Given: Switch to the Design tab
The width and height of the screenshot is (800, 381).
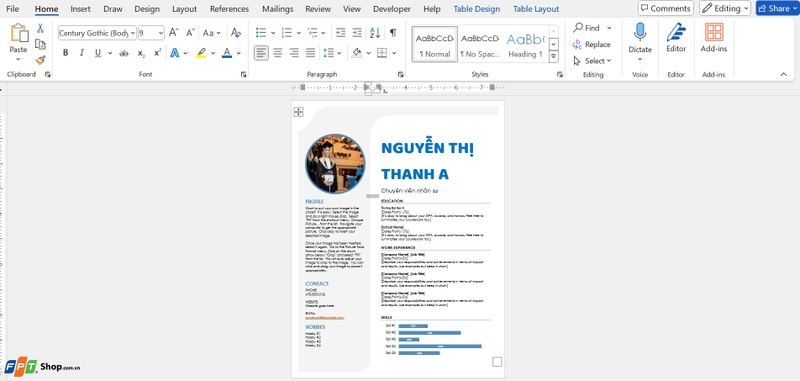Looking at the screenshot, I should (x=147, y=9).
